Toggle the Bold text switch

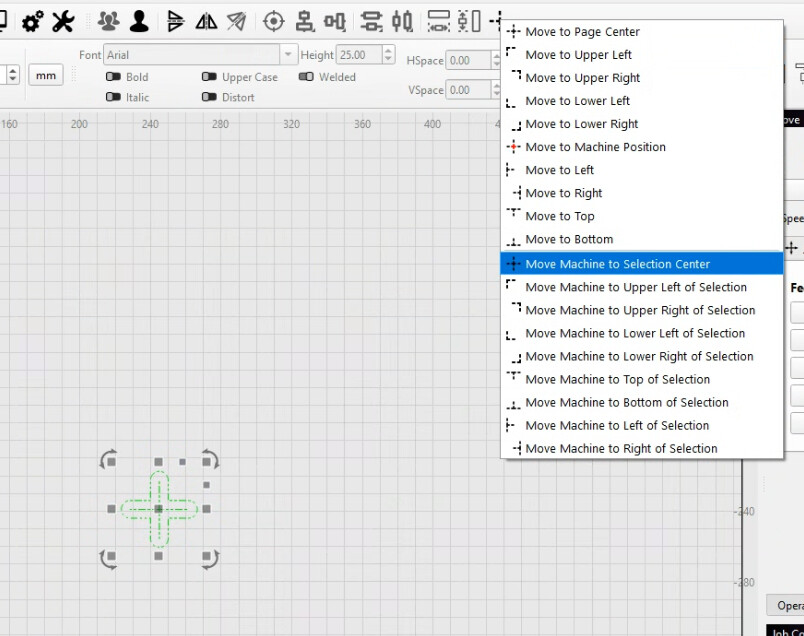click(114, 77)
